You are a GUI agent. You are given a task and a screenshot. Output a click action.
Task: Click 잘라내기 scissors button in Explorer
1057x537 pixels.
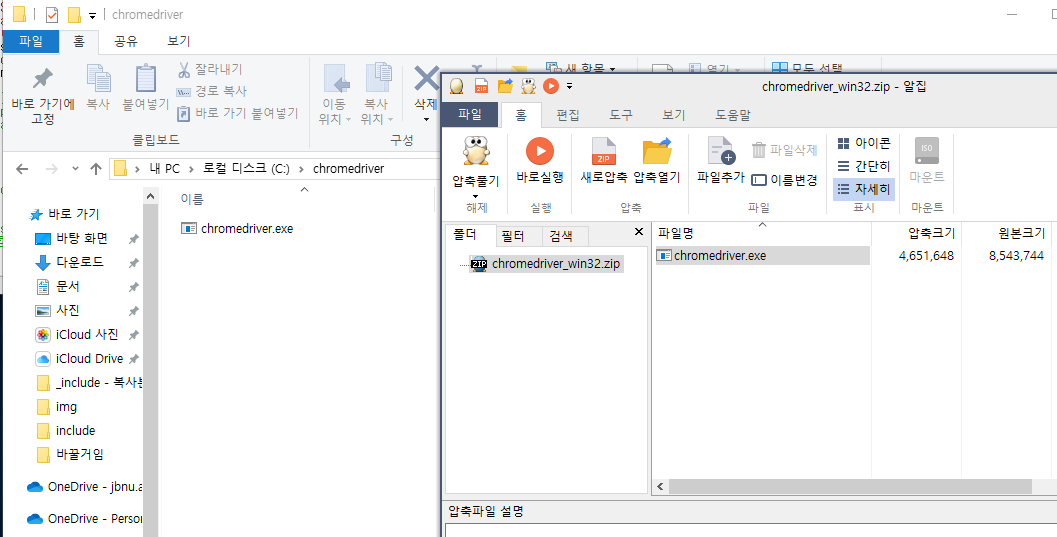point(210,69)
